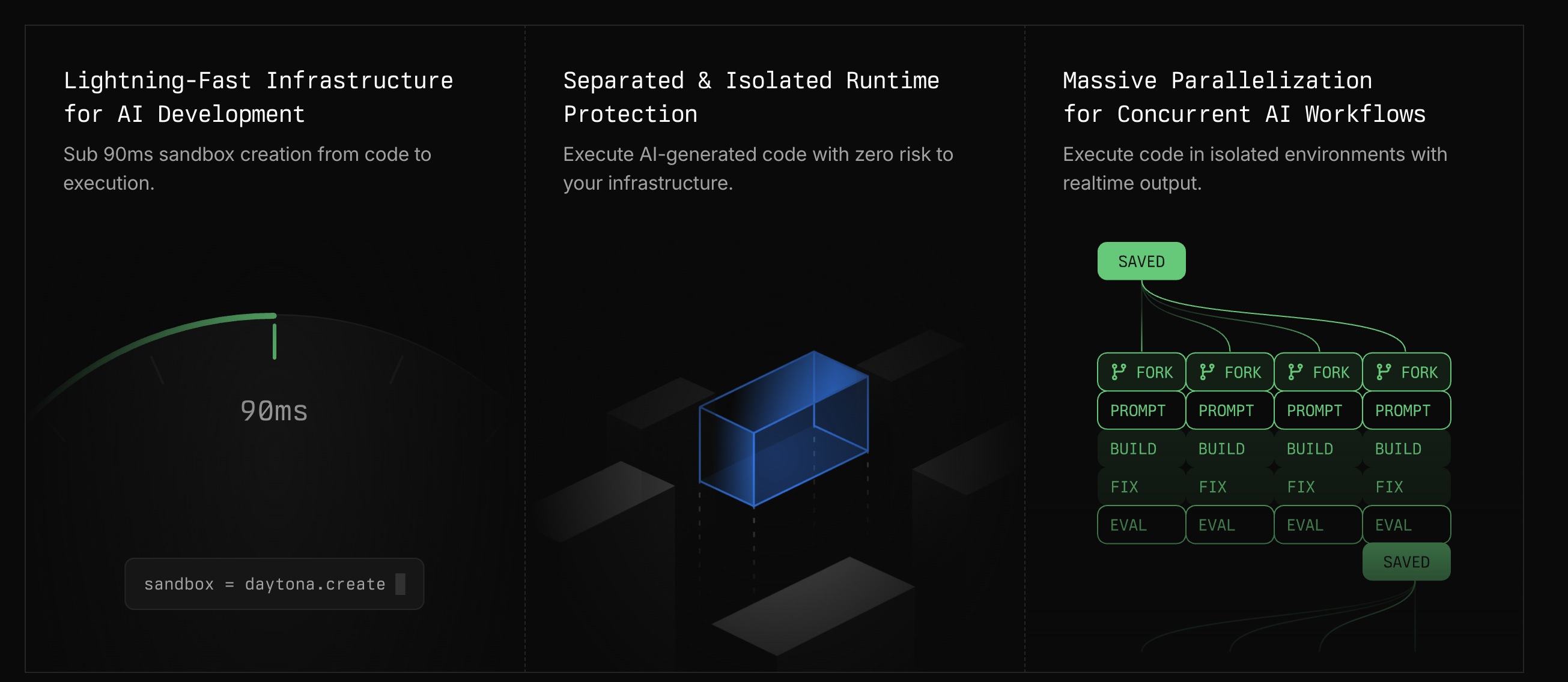Click the fork icon in the fourth FORK box

tap(1383, 372)
